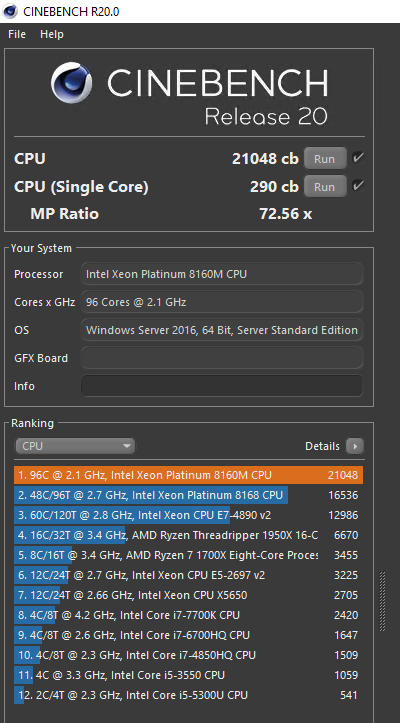The image size is (400, 723).
Task: Click the Cinebench icon in title bar
Action: point(10,11)
